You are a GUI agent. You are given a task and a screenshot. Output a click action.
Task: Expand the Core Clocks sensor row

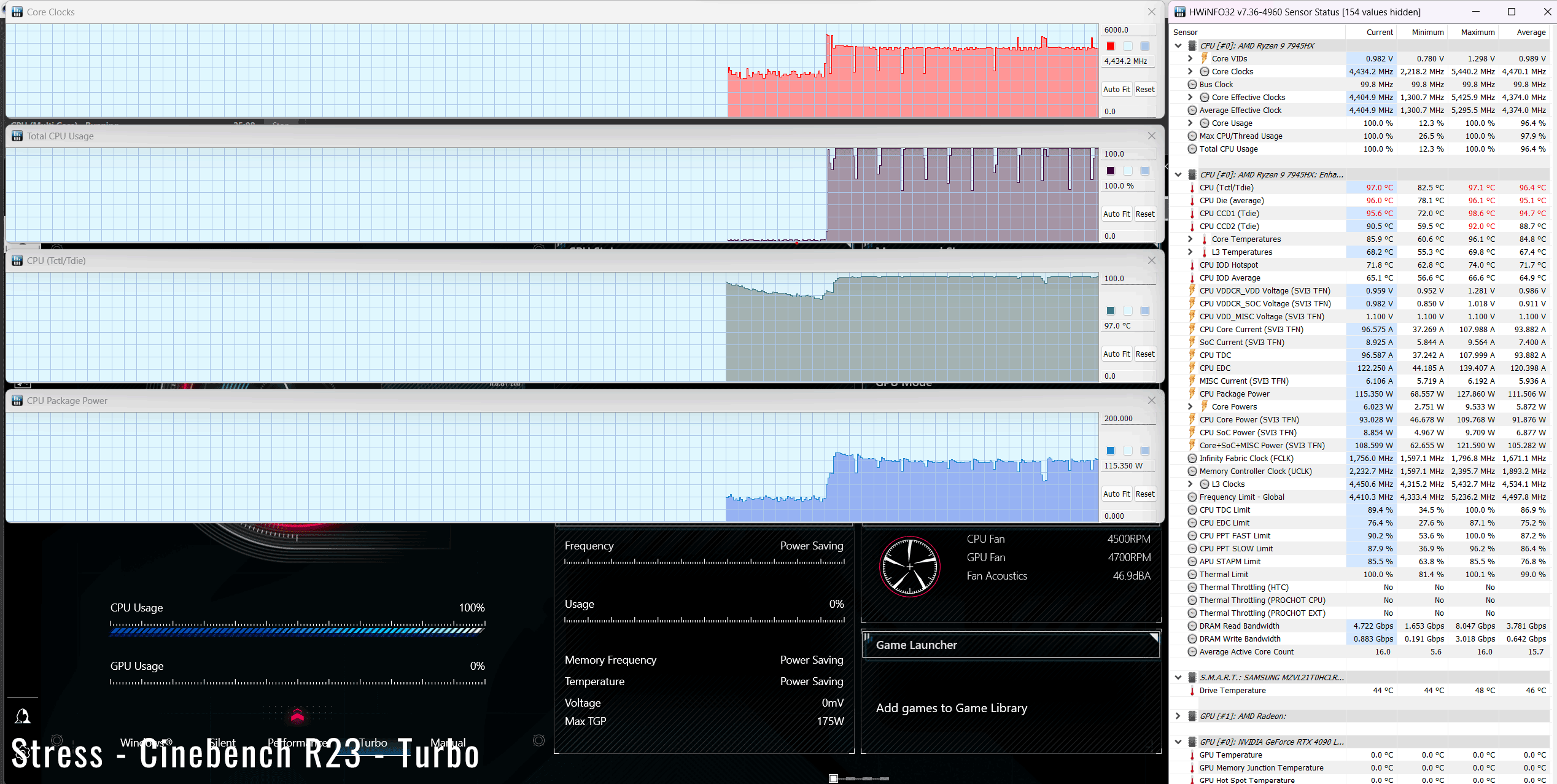click(1190, 71)
